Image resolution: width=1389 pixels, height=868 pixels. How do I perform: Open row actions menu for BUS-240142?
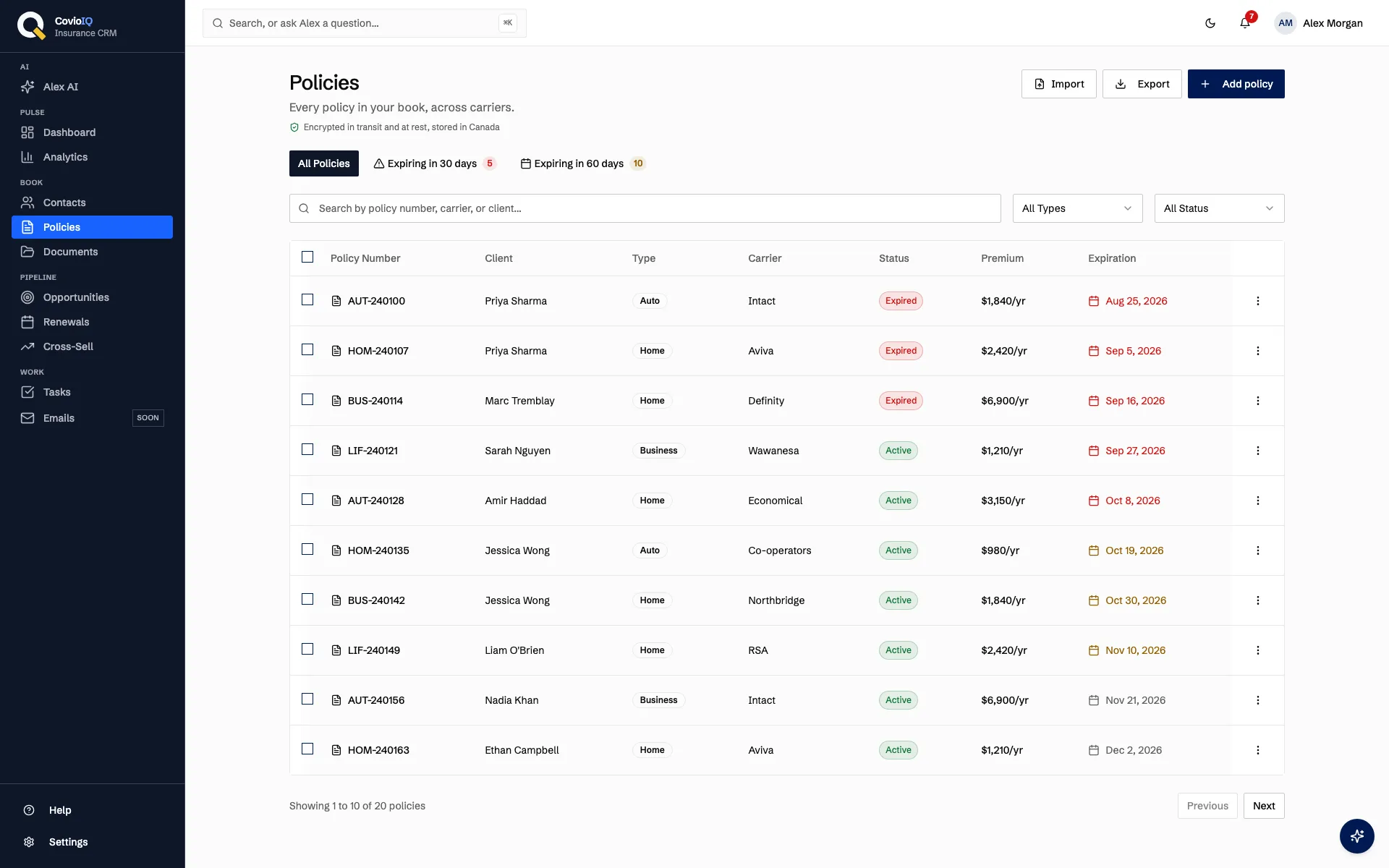coord(1257,600)
